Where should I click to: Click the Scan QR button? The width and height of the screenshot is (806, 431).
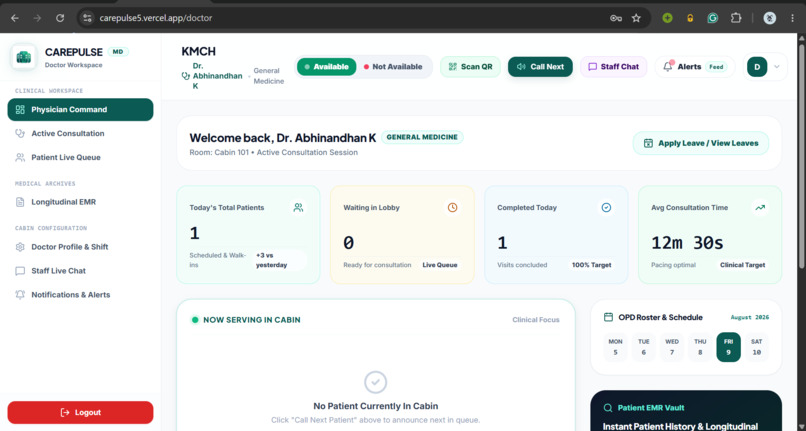click(x=470, y=67)
